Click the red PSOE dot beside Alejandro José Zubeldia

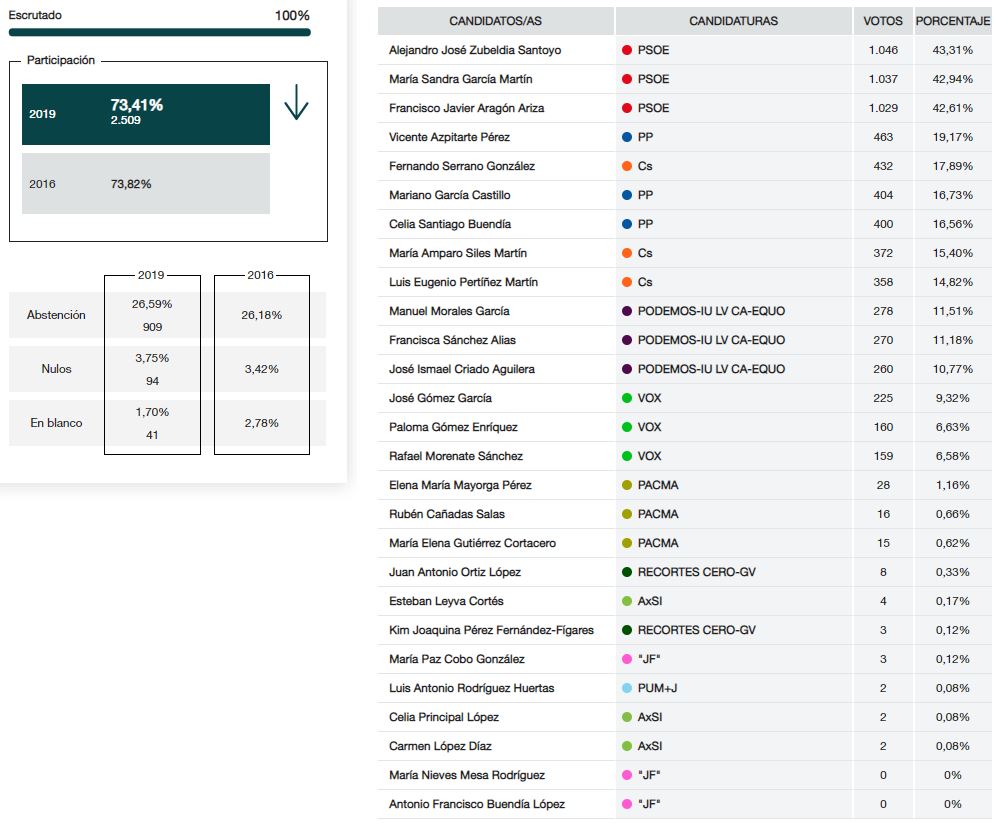pos(627,50)
